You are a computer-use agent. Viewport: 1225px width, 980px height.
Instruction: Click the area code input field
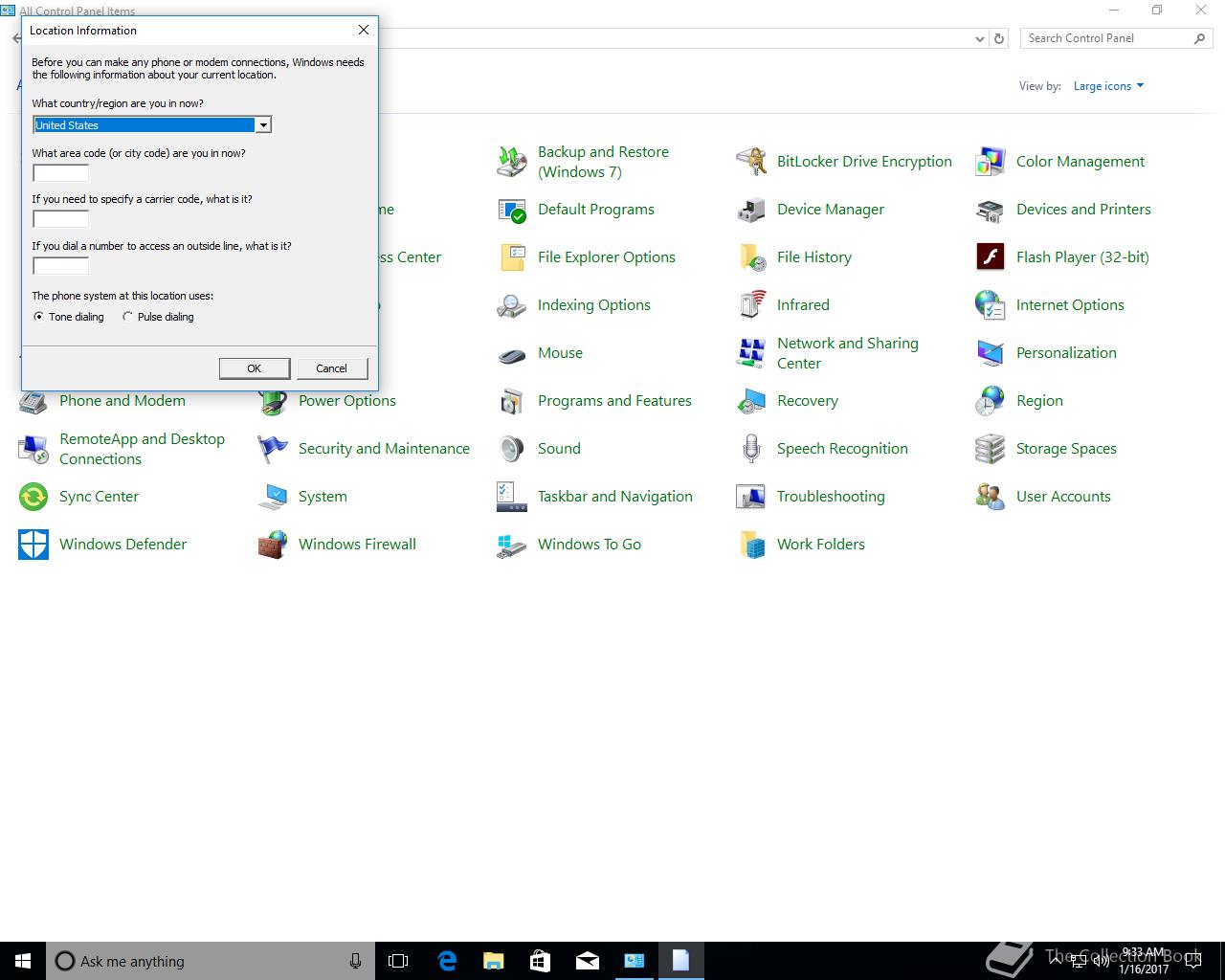(61, 173)
